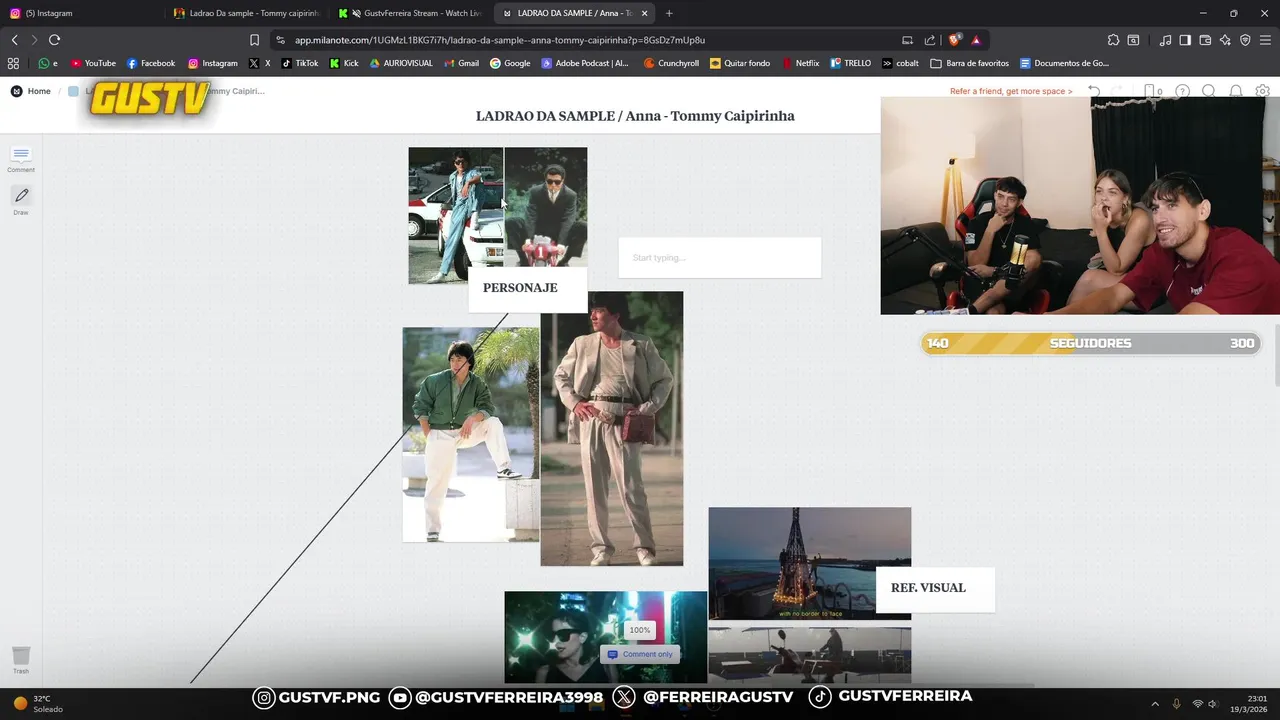The height and width of the screenshot is (720, 1280).
Task: Click the Start typing note field
Action: point(720,258)
